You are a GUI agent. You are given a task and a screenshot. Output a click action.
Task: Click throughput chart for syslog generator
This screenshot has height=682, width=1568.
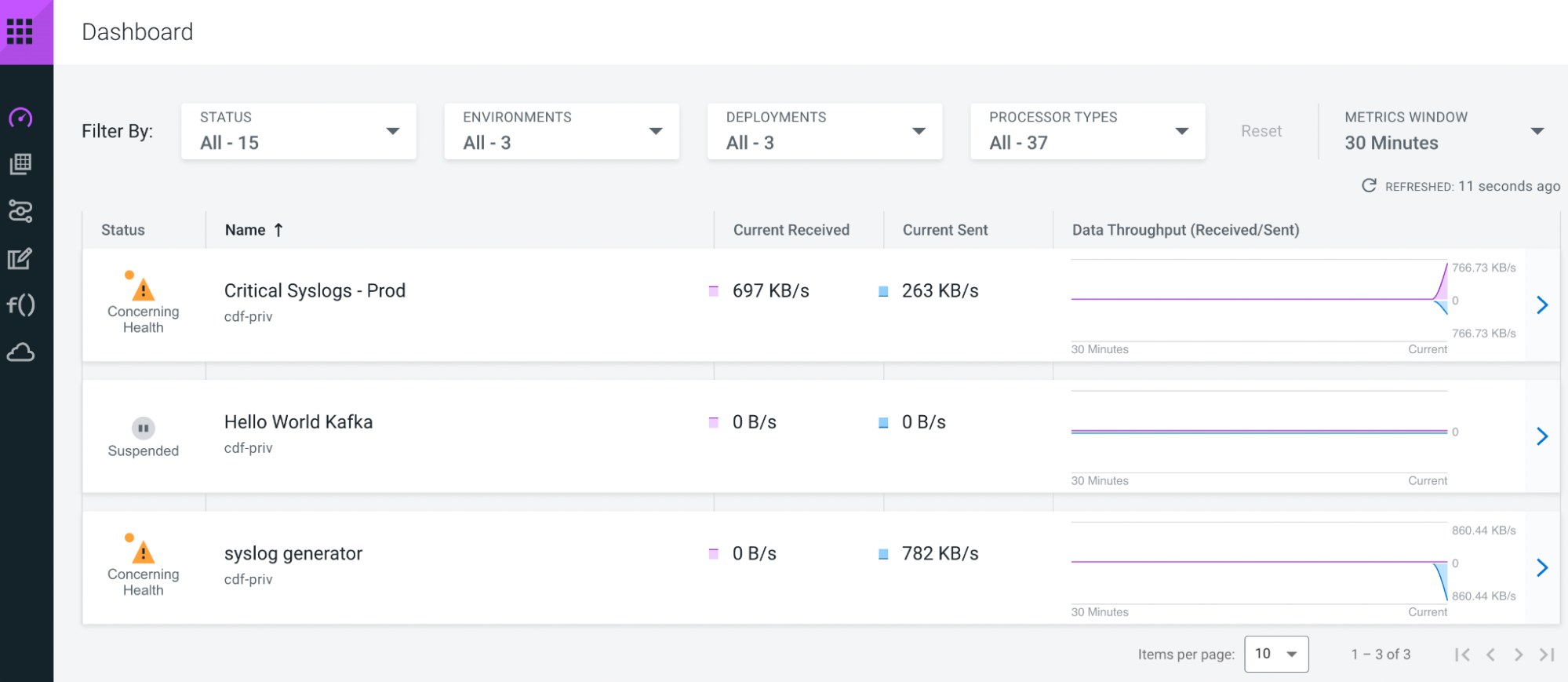tap(1259, 563)
